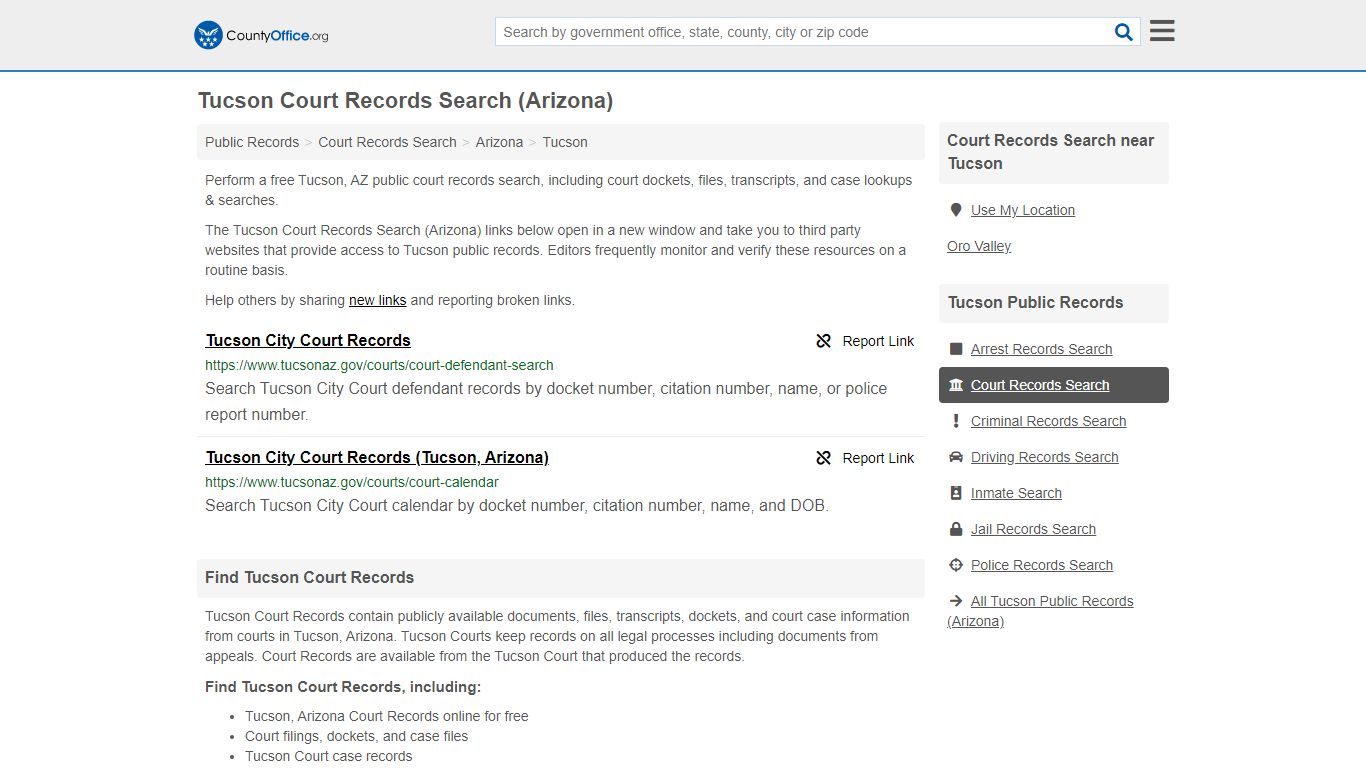This screenshot has height=768, width=1366.
Task: Click the magnifying glass search icon
Action: [x=1124, y=32]
